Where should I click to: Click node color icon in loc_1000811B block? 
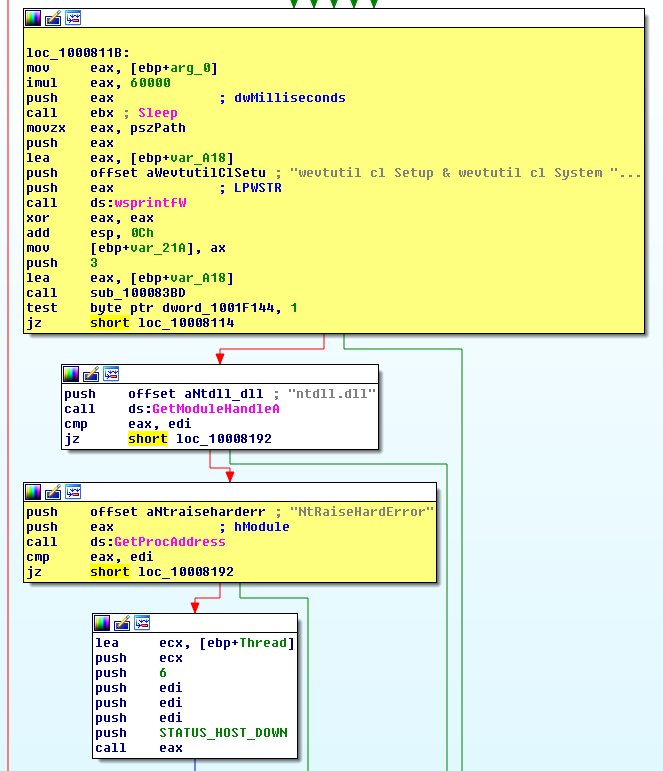point(33,18)
